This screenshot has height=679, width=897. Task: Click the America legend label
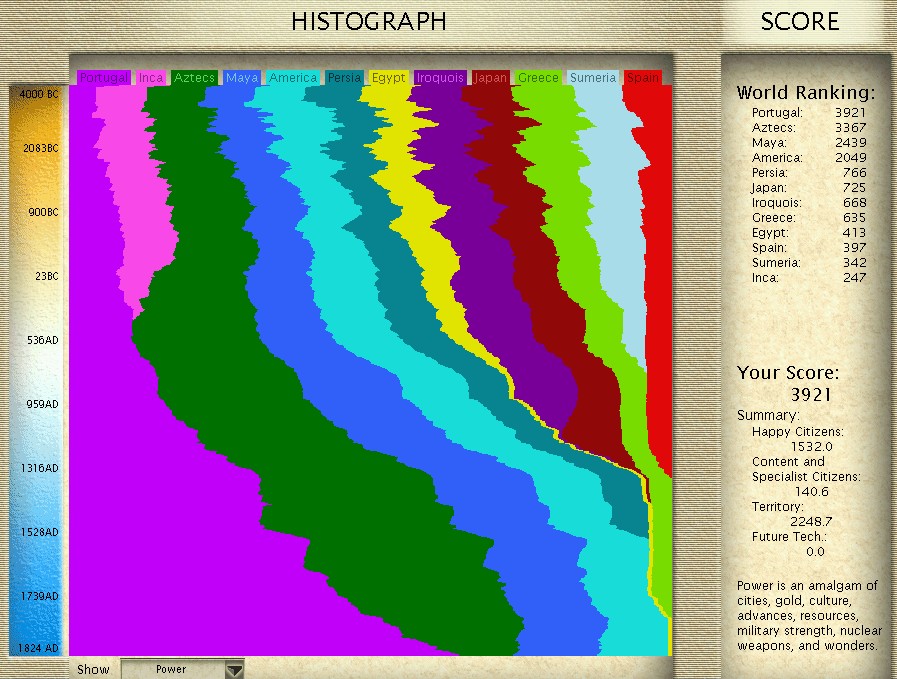point(292,77)
